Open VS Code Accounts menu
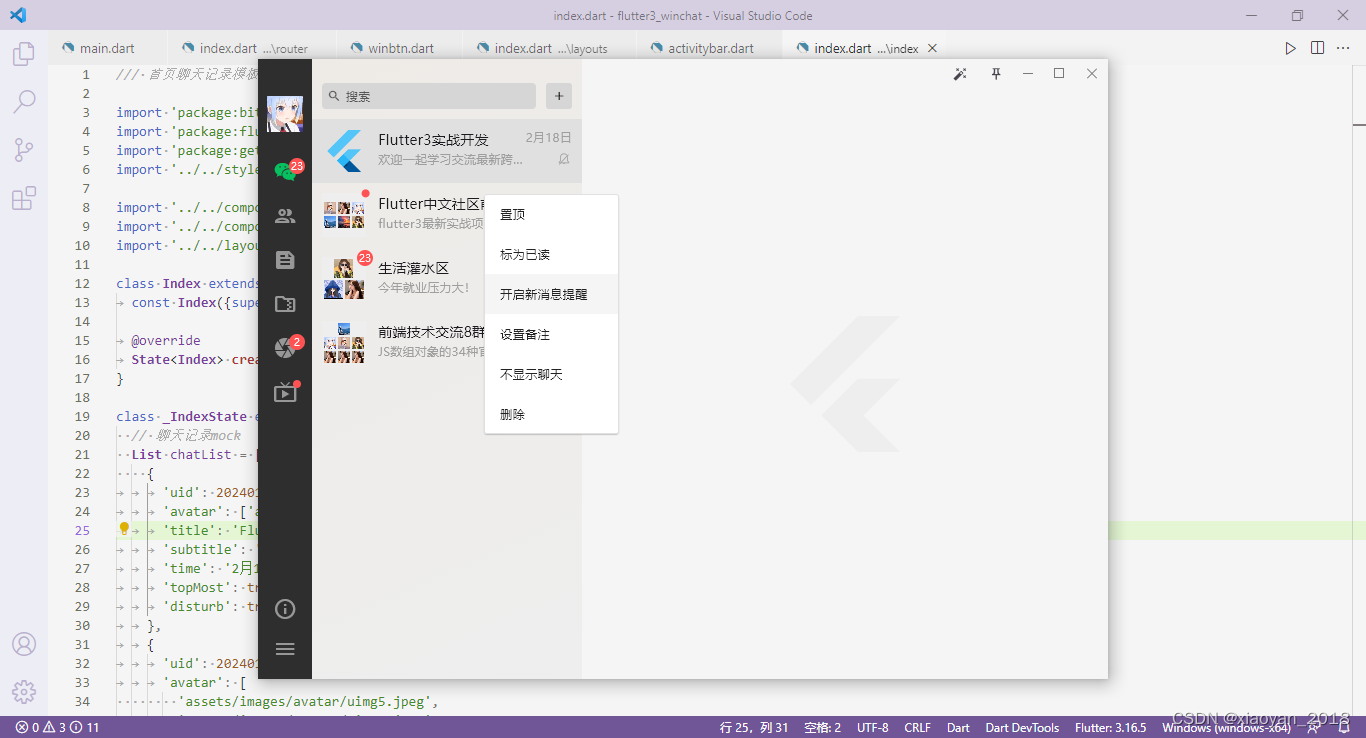The image size is (1366, 738). [x=23, y=644]
